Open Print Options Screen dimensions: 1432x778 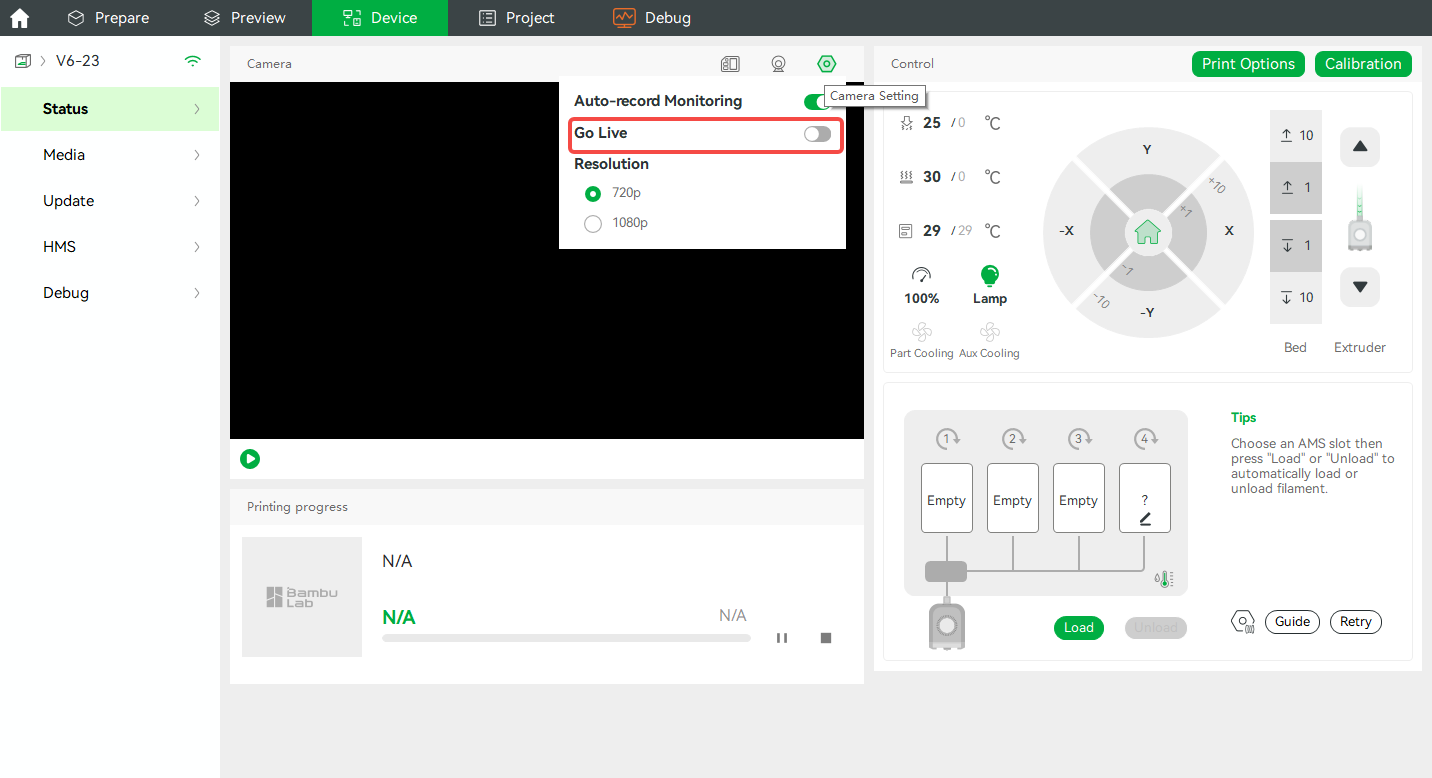[1248, 64]
